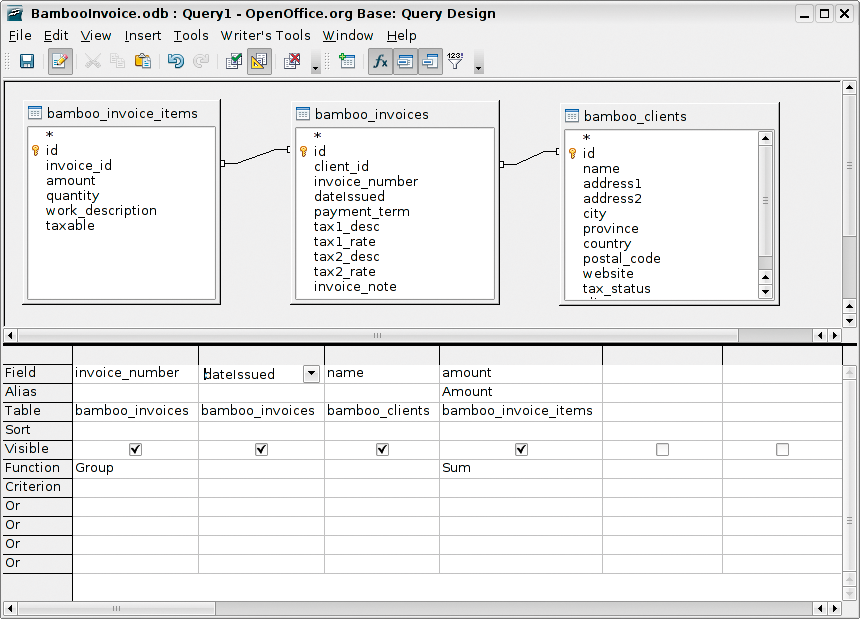This screenshot has width=860, height=619.
Task: Uncheck Visible for invoice_number column
Action: pos(135,450)
